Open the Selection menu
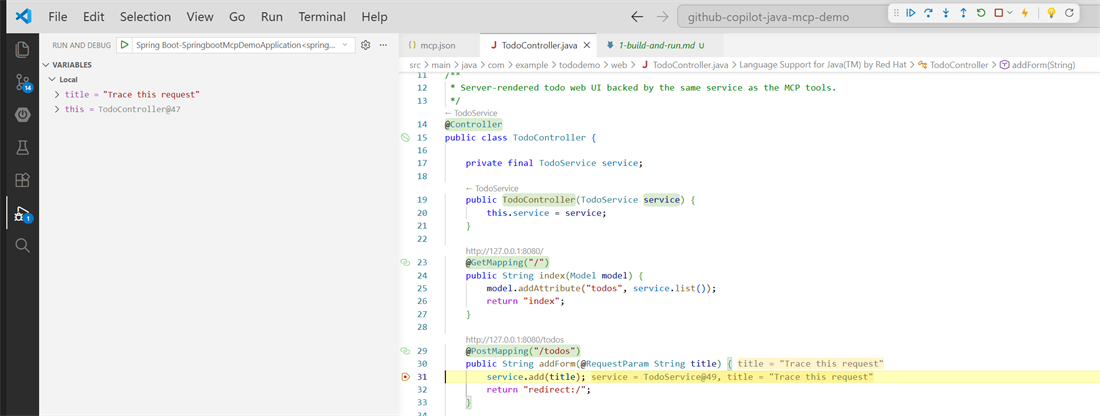The image size is (1100, 416). click(x=145, y=16)
